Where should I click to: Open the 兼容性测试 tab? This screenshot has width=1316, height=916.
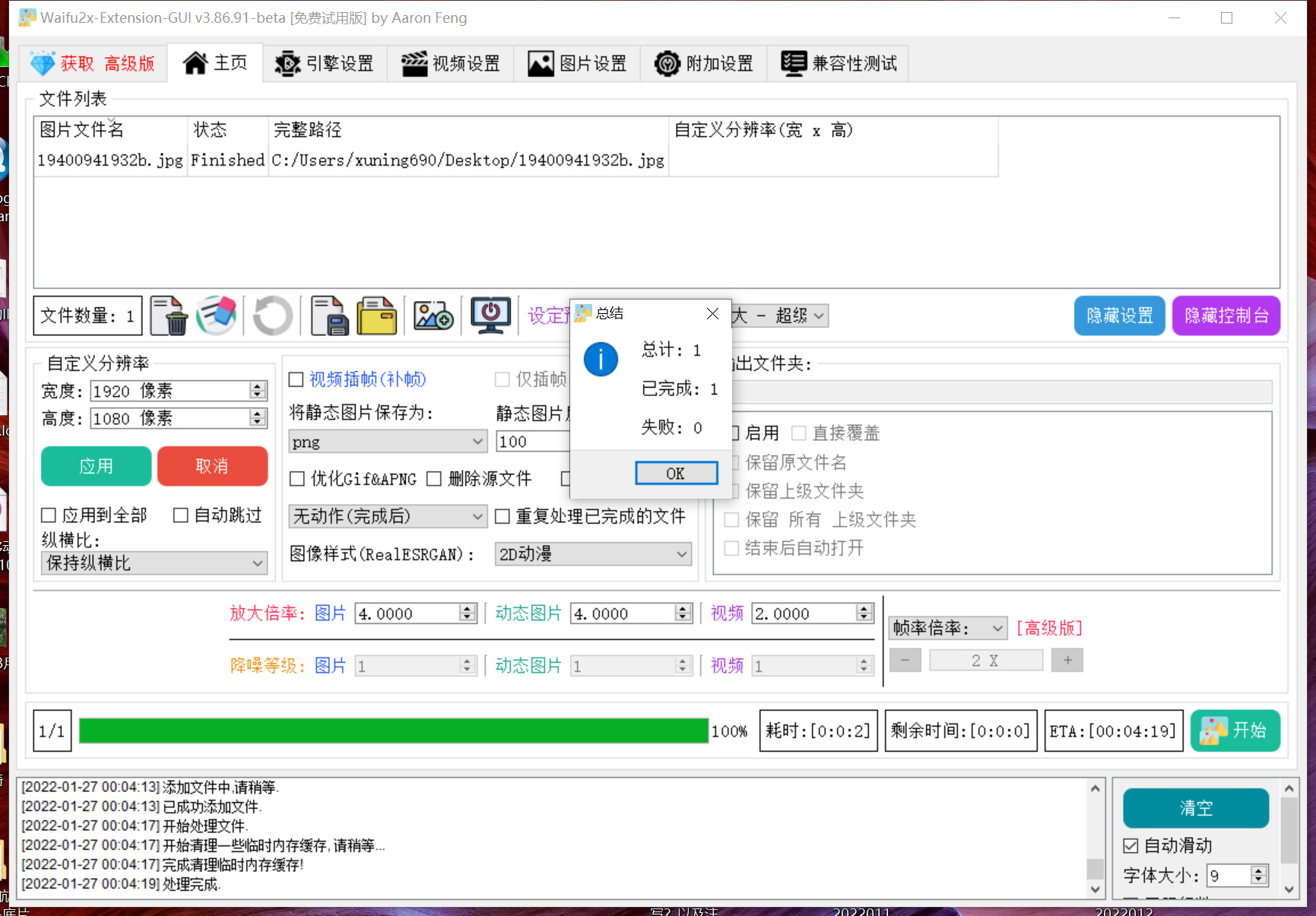tap(839, 63)
